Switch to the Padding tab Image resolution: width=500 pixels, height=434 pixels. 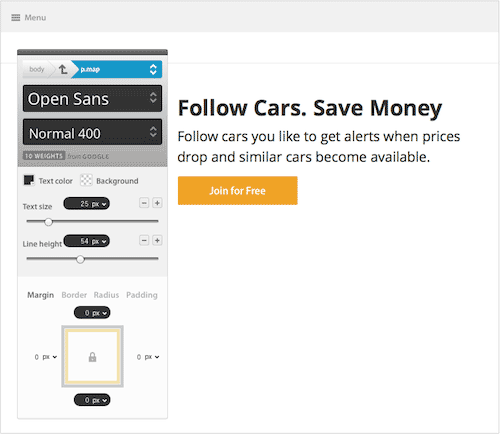click(x=142, y=295)
